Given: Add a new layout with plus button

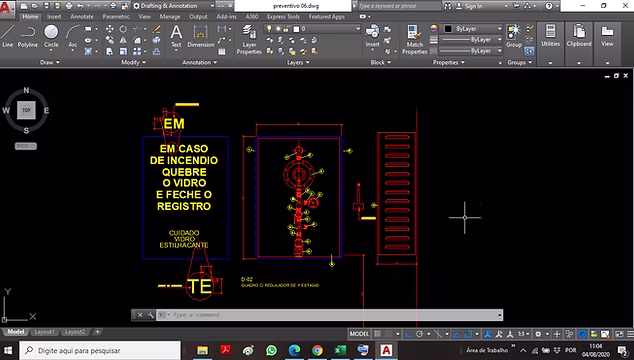Looking at the screenshot, I should point(97,332).
